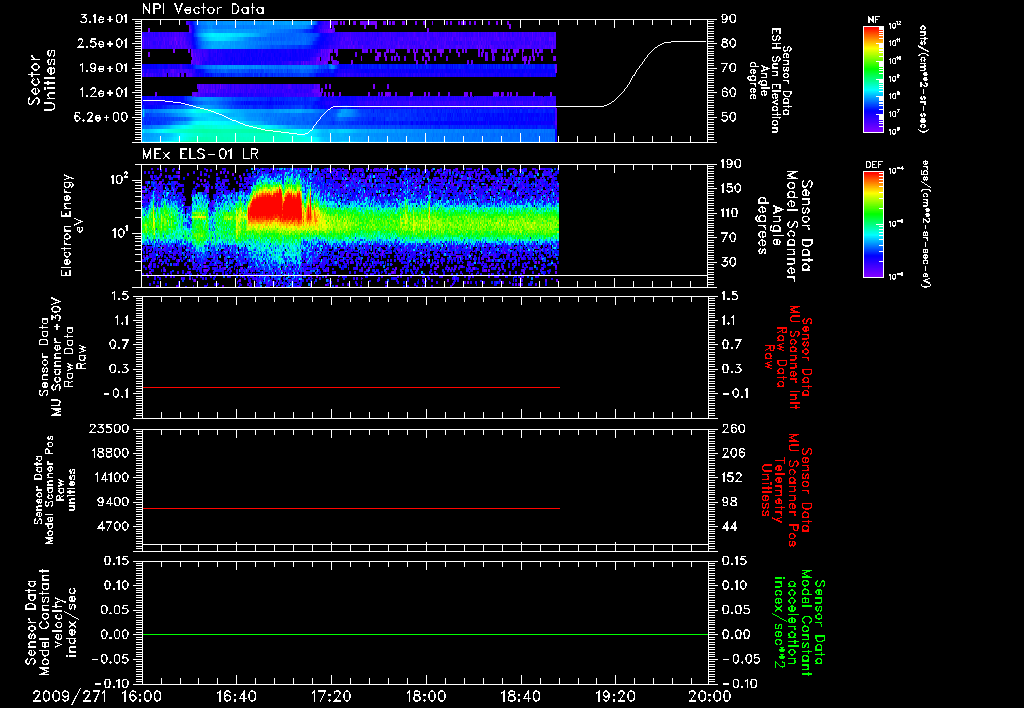Click the 80 degree sun elevation tick
This screenshot has height=708, width=1024.
(729, 43)
